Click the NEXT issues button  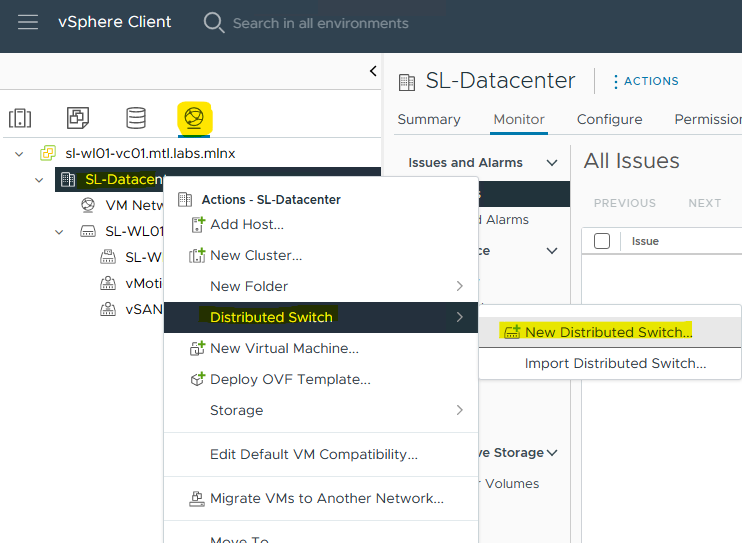[705, 203]
